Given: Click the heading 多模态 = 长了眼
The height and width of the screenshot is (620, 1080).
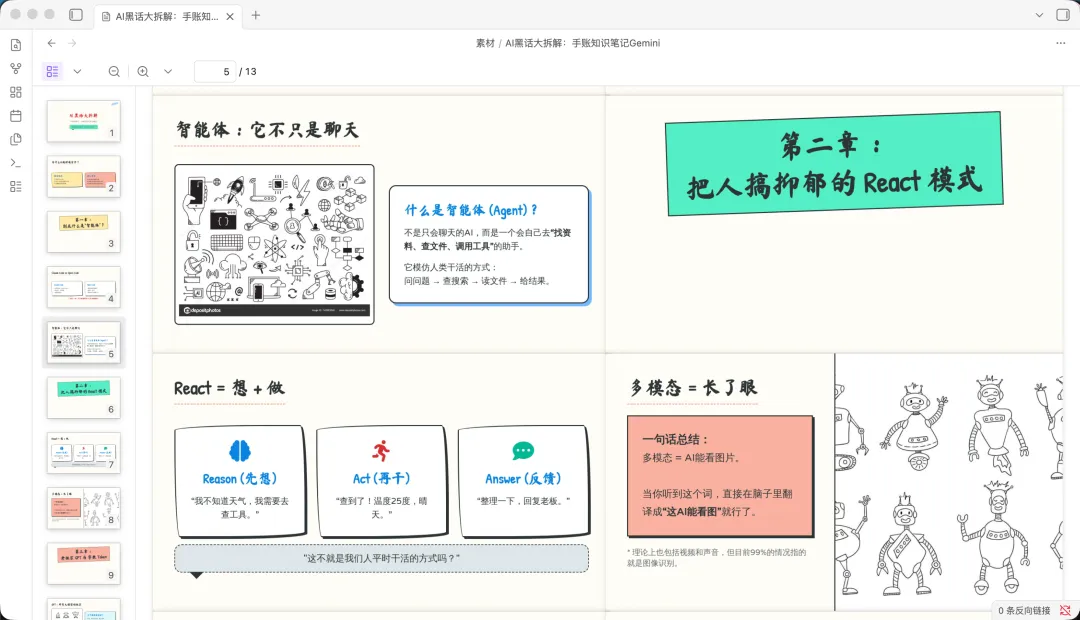Looking at the screenshot, I should pos(694,388).
